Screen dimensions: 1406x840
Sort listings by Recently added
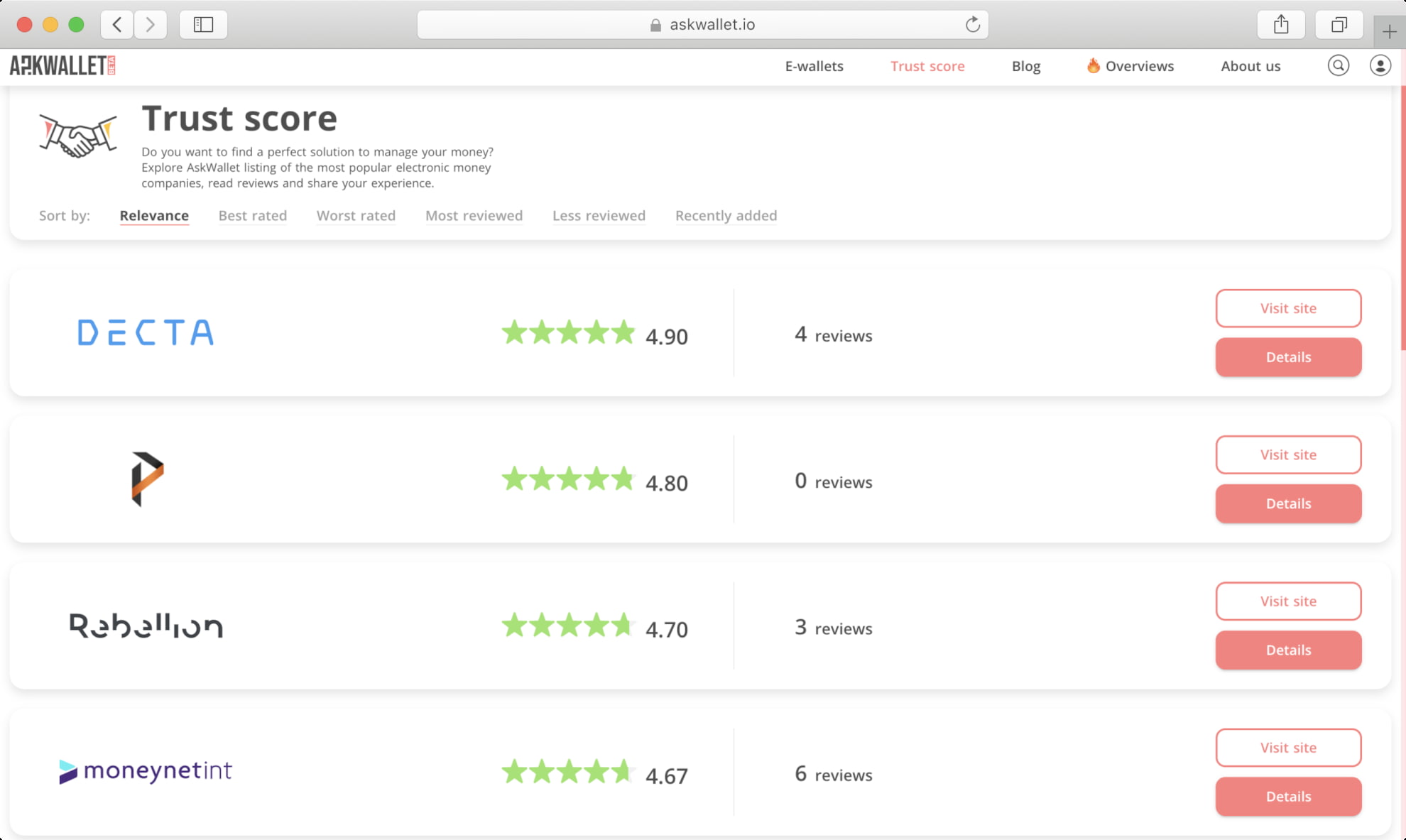click(x=726, y=215)
